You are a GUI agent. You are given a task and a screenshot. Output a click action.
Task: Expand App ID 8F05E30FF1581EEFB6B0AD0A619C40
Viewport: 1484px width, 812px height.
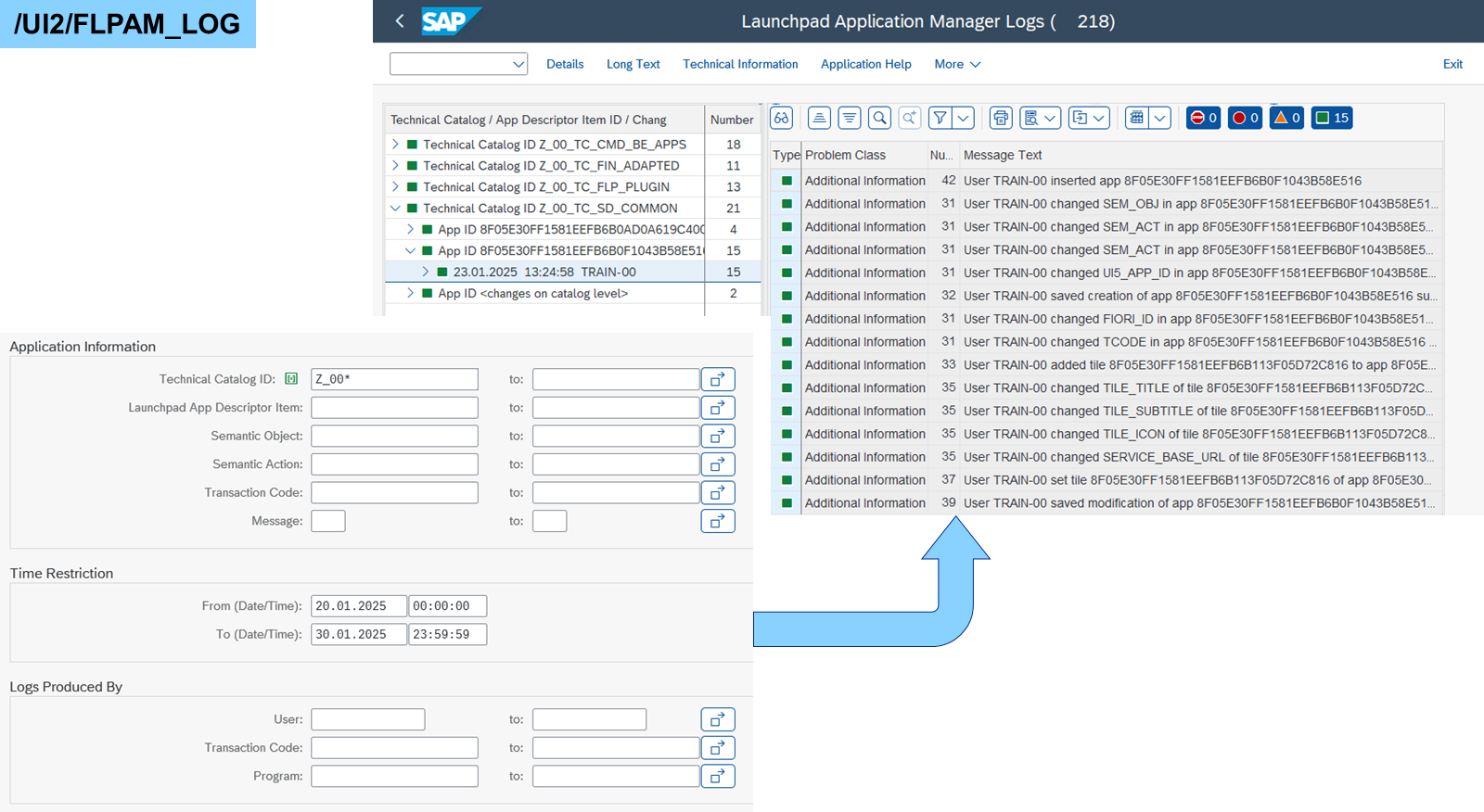pos(411,229)
